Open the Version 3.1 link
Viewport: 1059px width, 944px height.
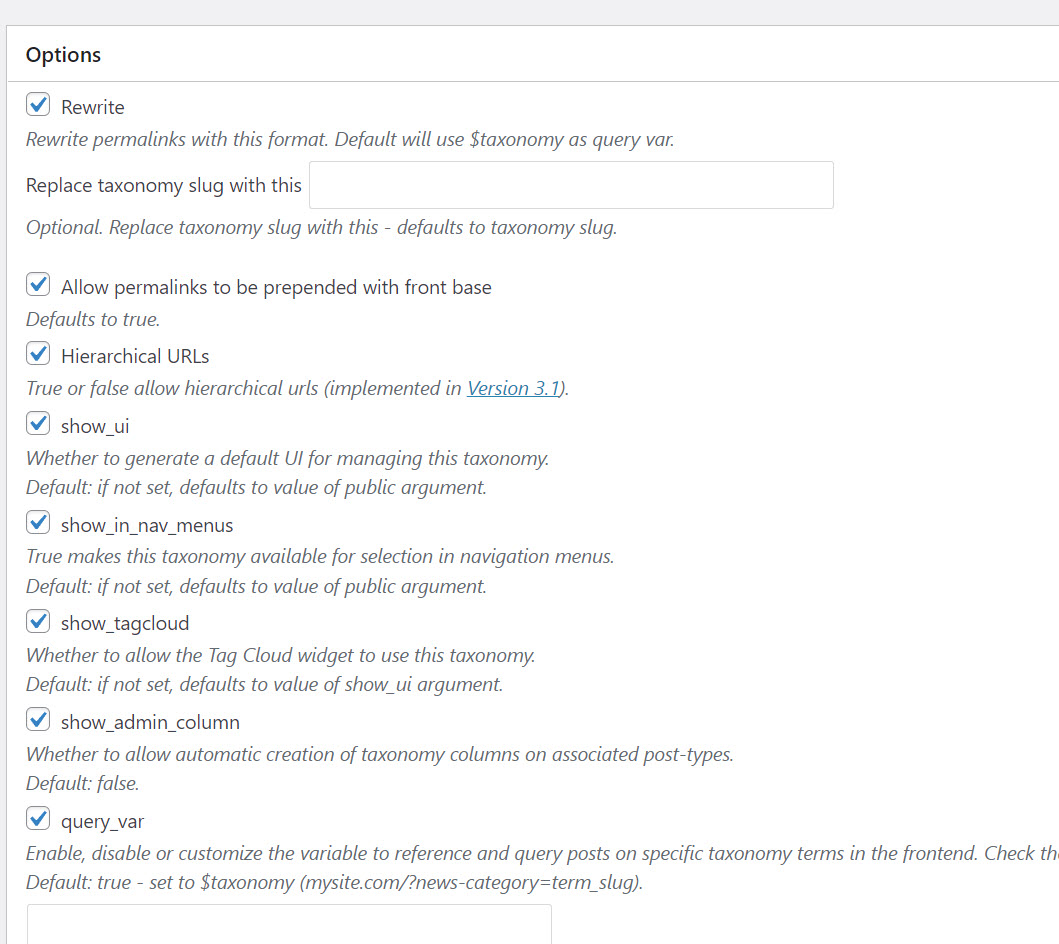coord(513,388)
